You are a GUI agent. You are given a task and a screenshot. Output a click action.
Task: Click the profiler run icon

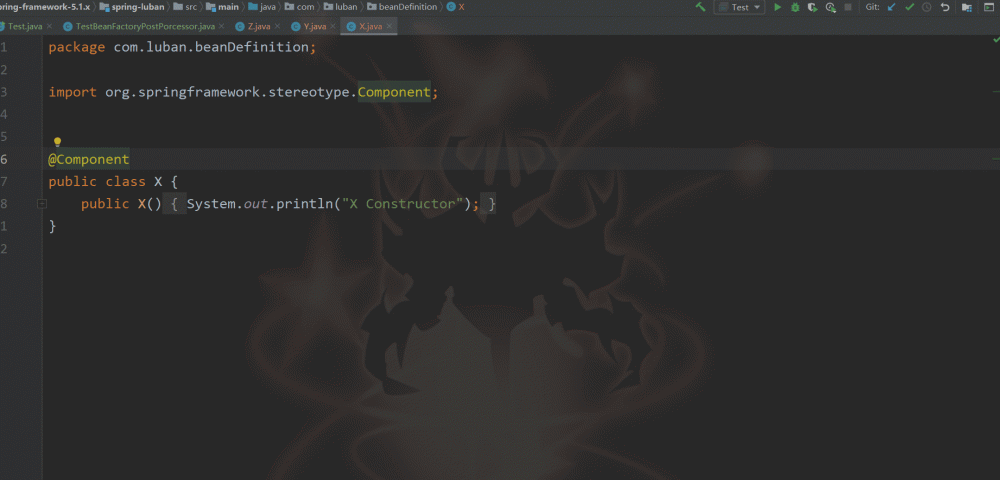click(830, 7)
